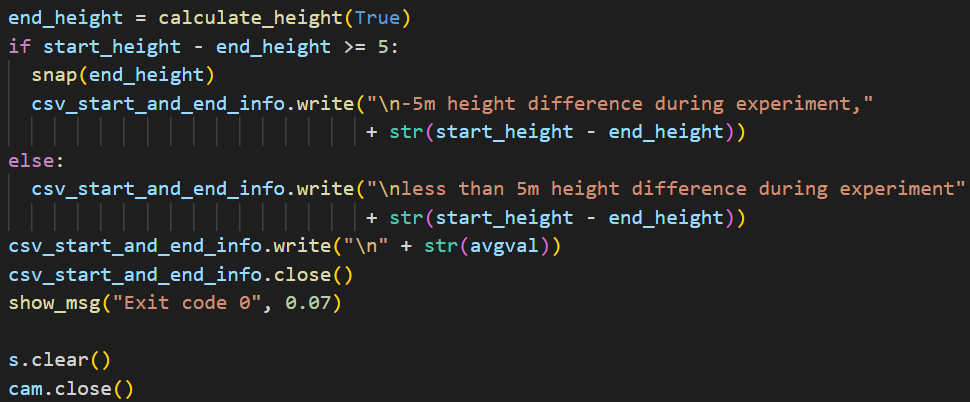The image size is (970, 402).
Task: Click the "\nless than 5m" string literal
Action: 662,188
